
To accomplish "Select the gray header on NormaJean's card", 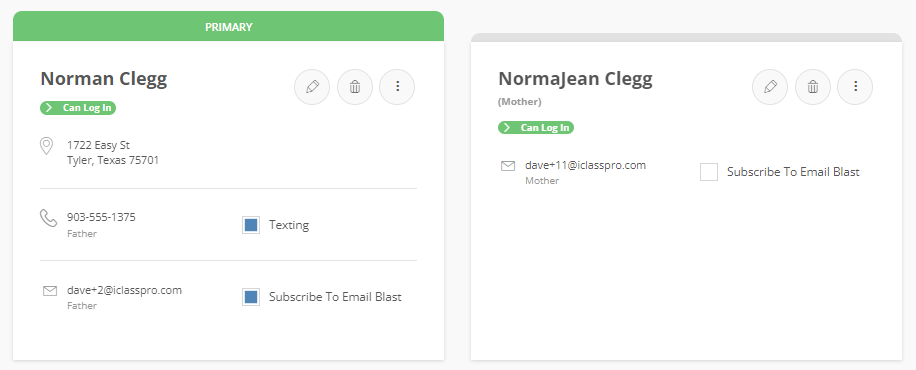I will pyautogui.click(x=686, y=37).
